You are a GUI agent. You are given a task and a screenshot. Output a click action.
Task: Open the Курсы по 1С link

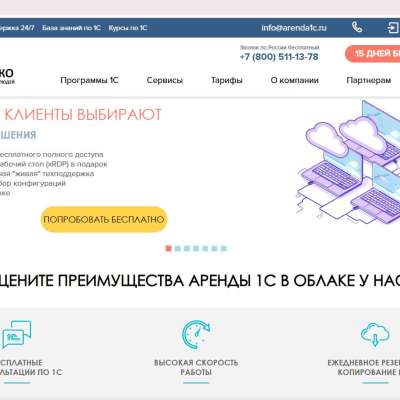coord(128,28)
